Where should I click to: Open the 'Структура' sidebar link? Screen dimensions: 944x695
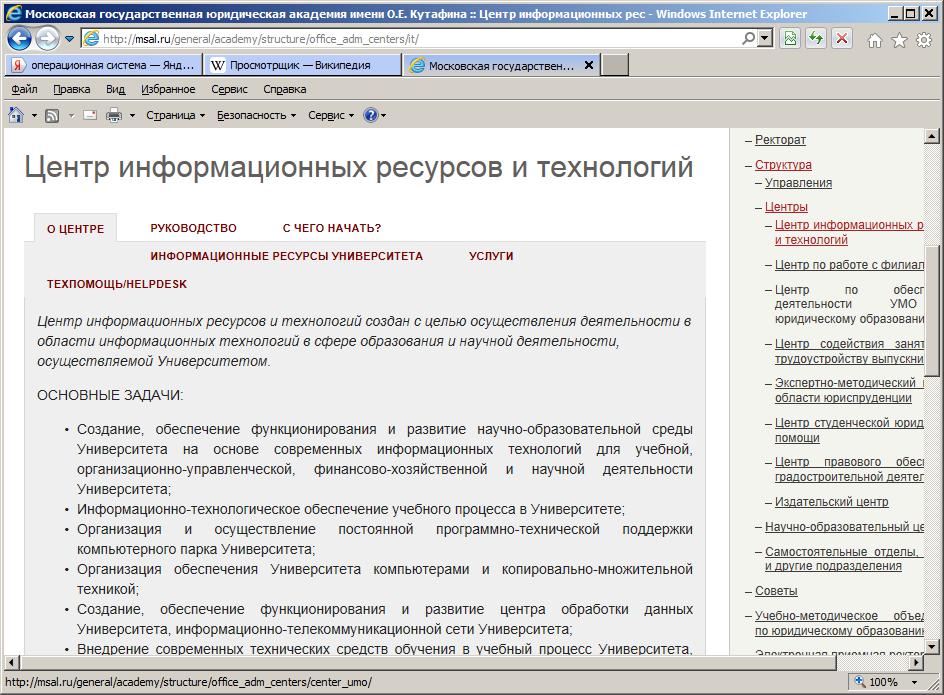(x=783, y=164)
